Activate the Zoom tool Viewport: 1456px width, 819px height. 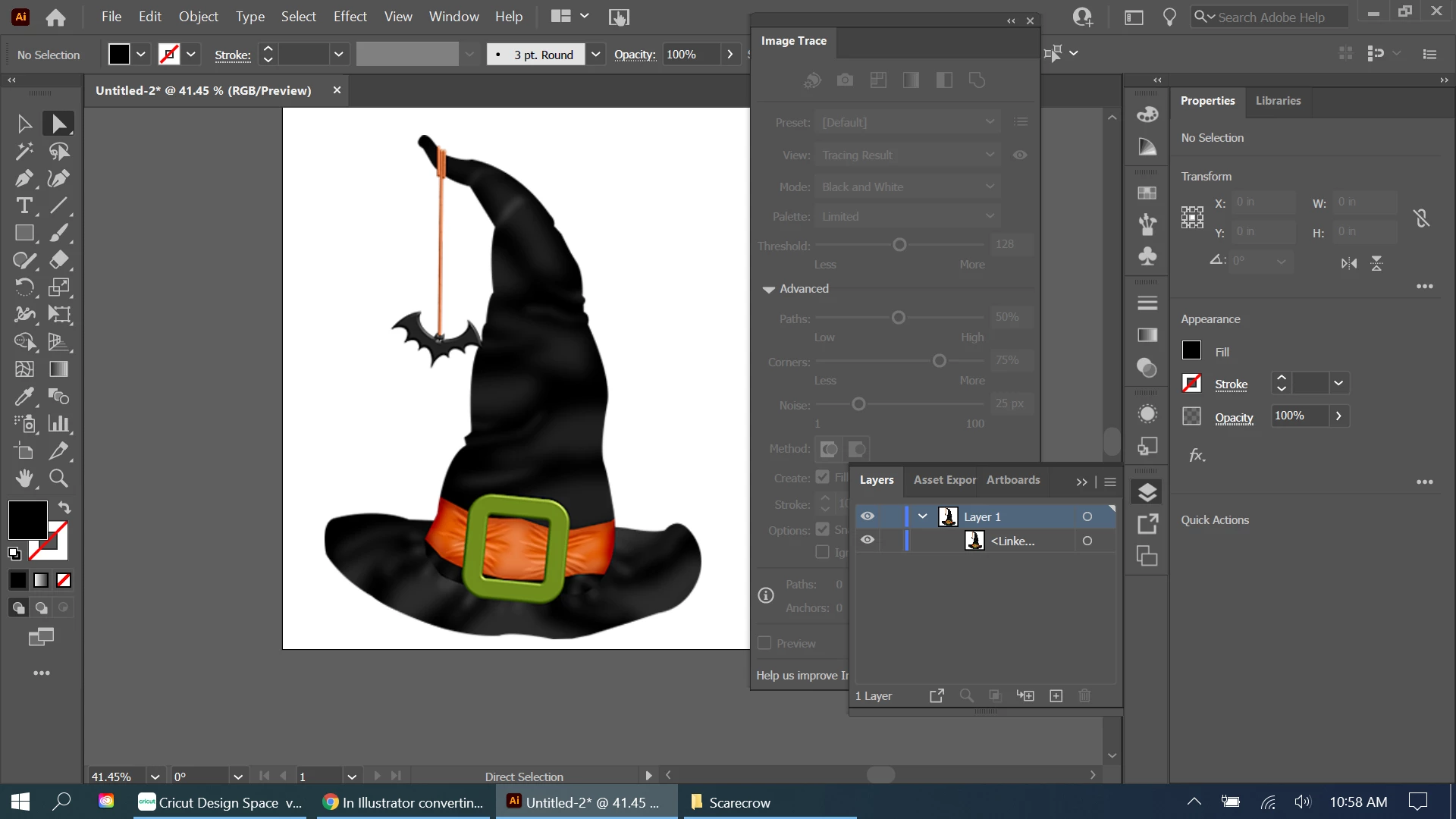point(58,479)
